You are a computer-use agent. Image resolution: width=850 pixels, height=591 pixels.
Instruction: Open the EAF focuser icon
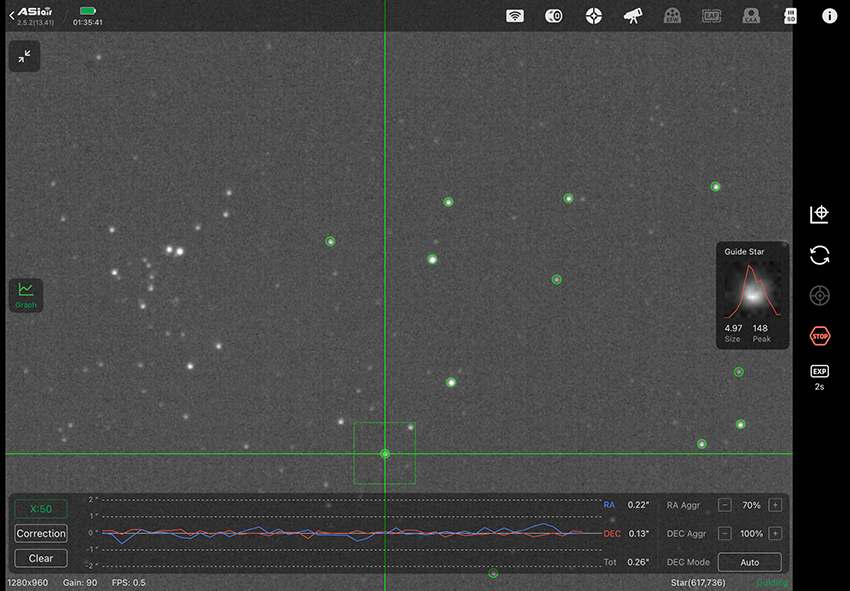[x=711, y=16]
